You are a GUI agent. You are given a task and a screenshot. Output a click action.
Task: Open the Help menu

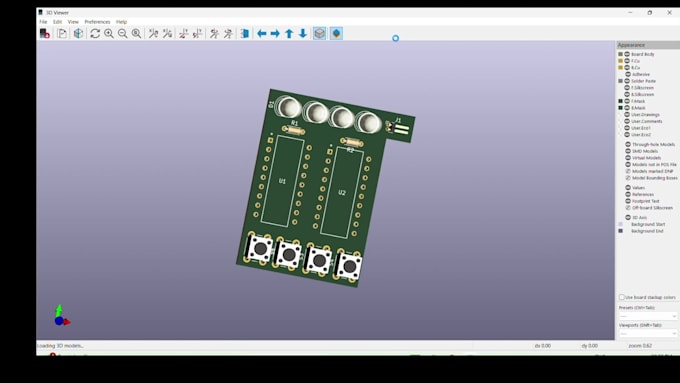tap(121, 22)
